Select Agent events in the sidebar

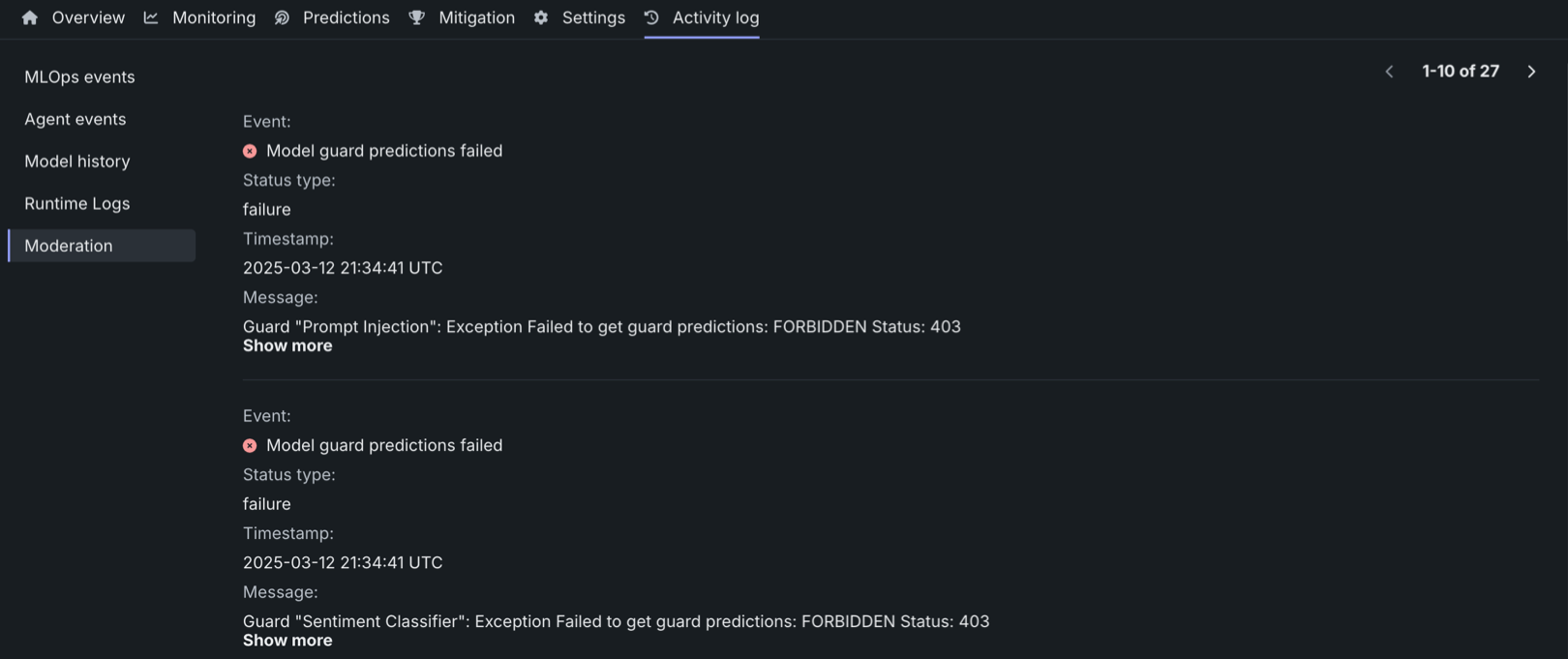tap(75, 119)
